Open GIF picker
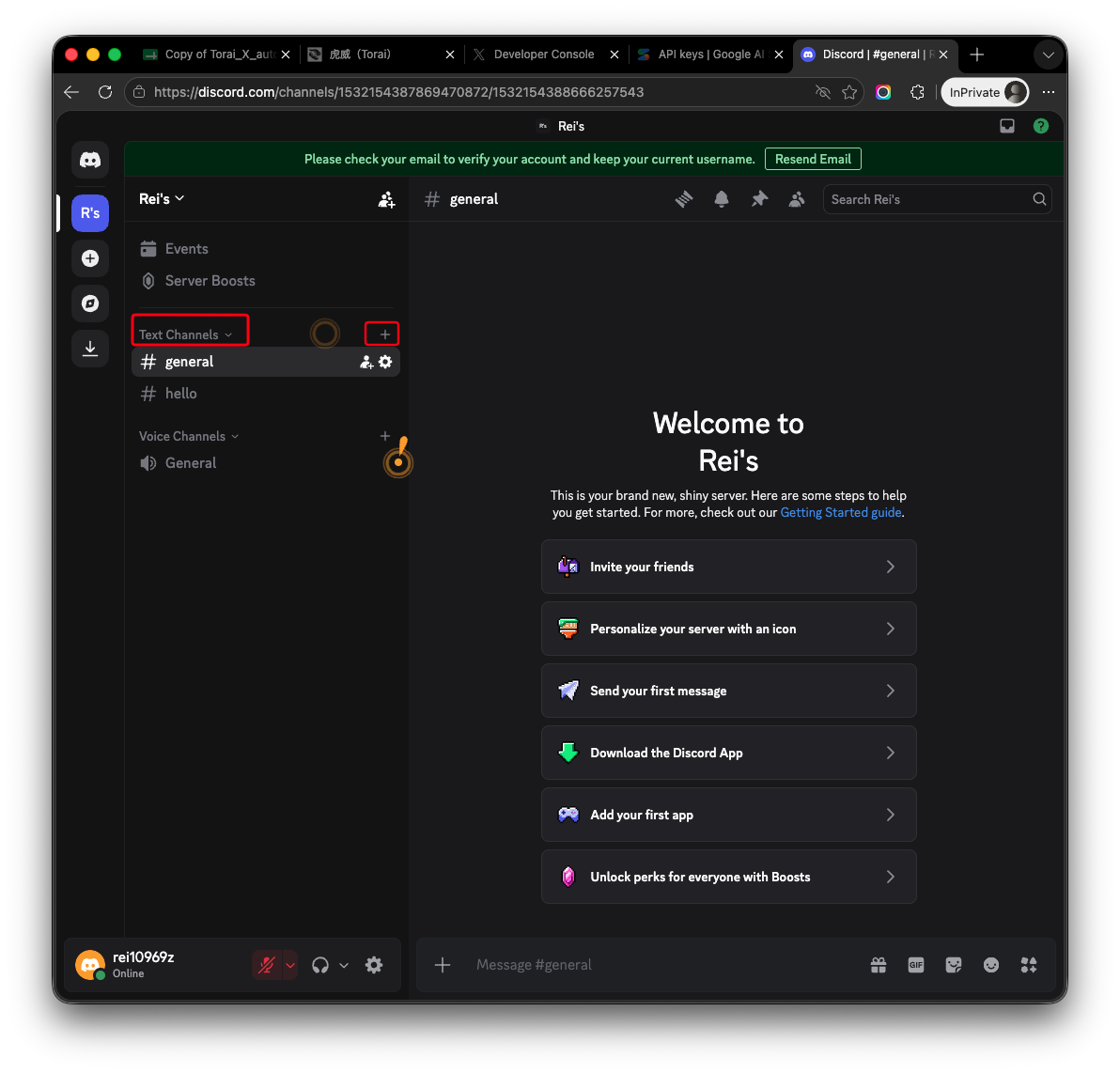 click(916, 965)
